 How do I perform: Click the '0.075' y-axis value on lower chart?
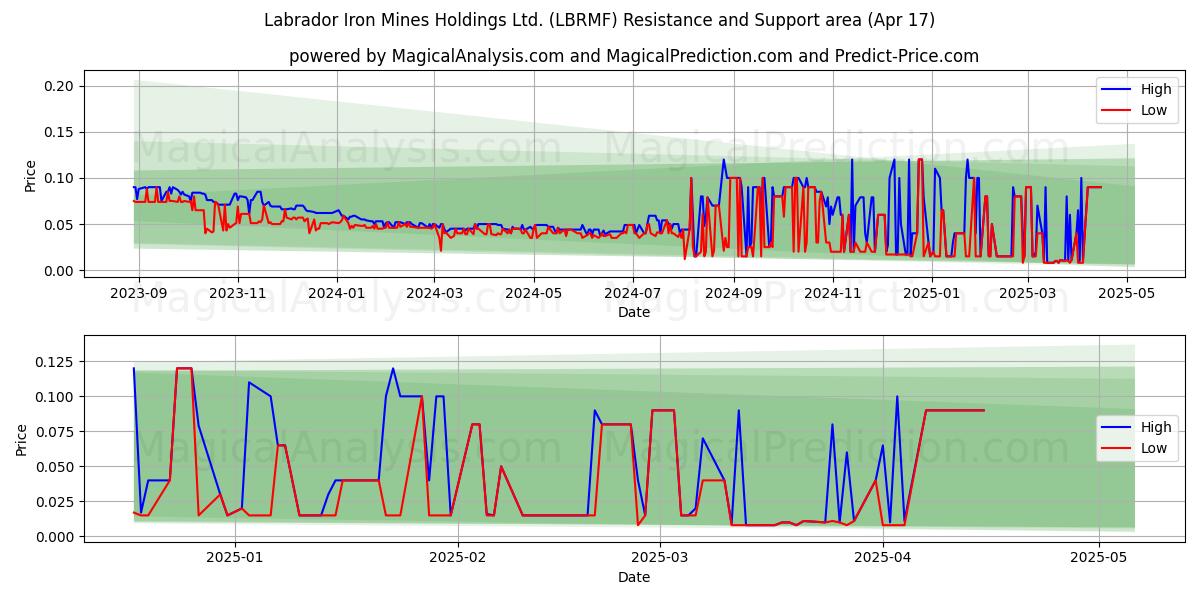(x=55, y=432)
